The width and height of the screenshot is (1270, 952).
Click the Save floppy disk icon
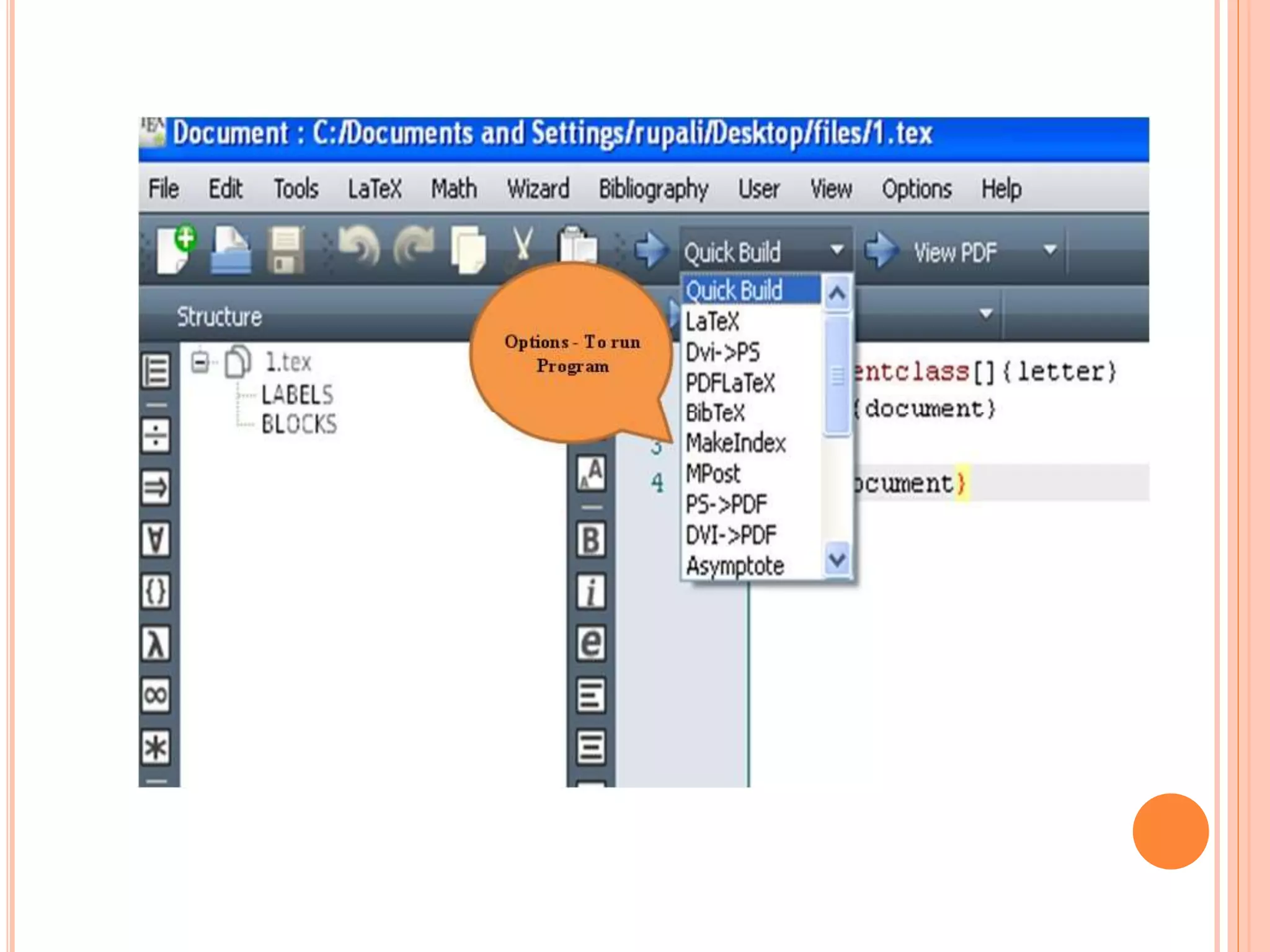point(286,250)
